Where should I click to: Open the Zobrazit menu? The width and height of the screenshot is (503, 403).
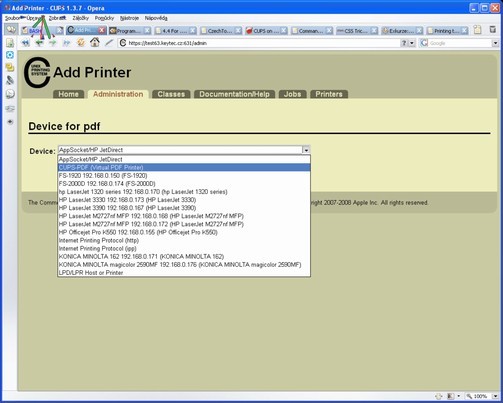click(57, 18)
